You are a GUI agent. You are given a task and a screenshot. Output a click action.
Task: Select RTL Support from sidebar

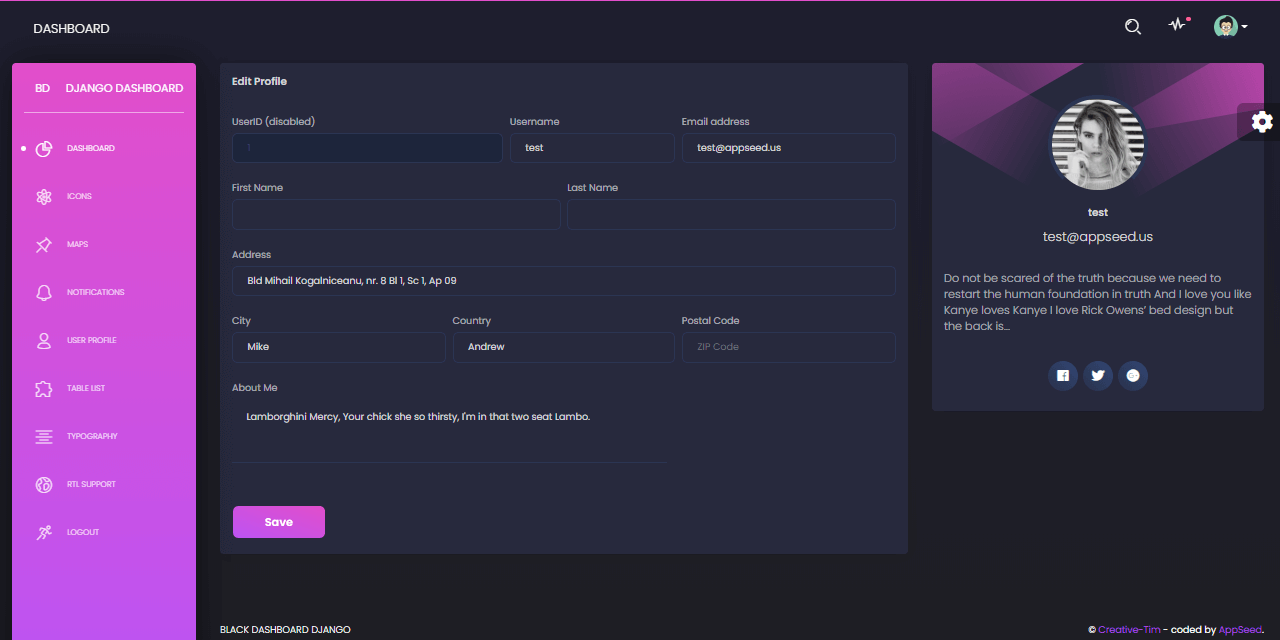coord(91,485)
